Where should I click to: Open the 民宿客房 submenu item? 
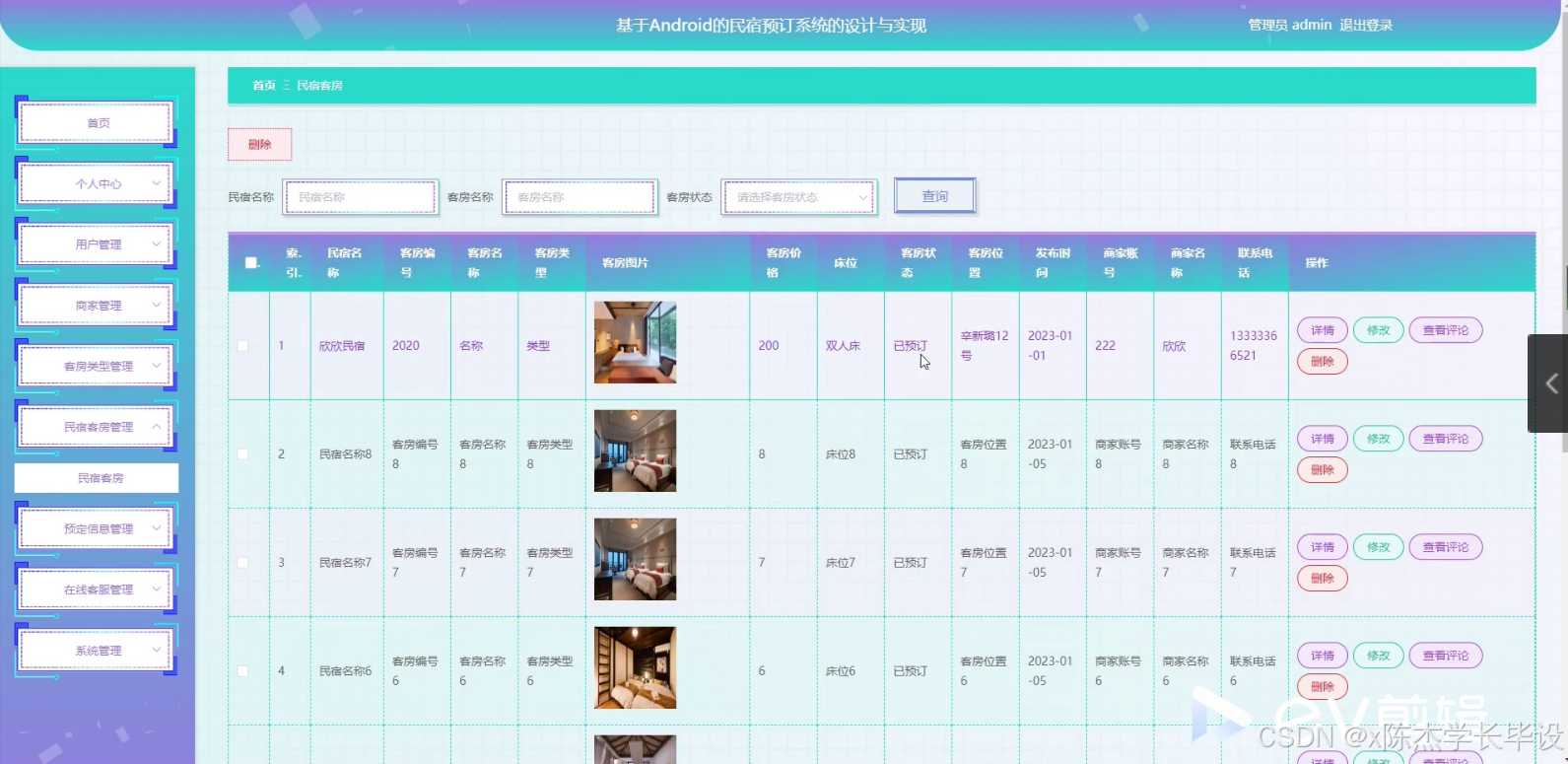point(97,478)
